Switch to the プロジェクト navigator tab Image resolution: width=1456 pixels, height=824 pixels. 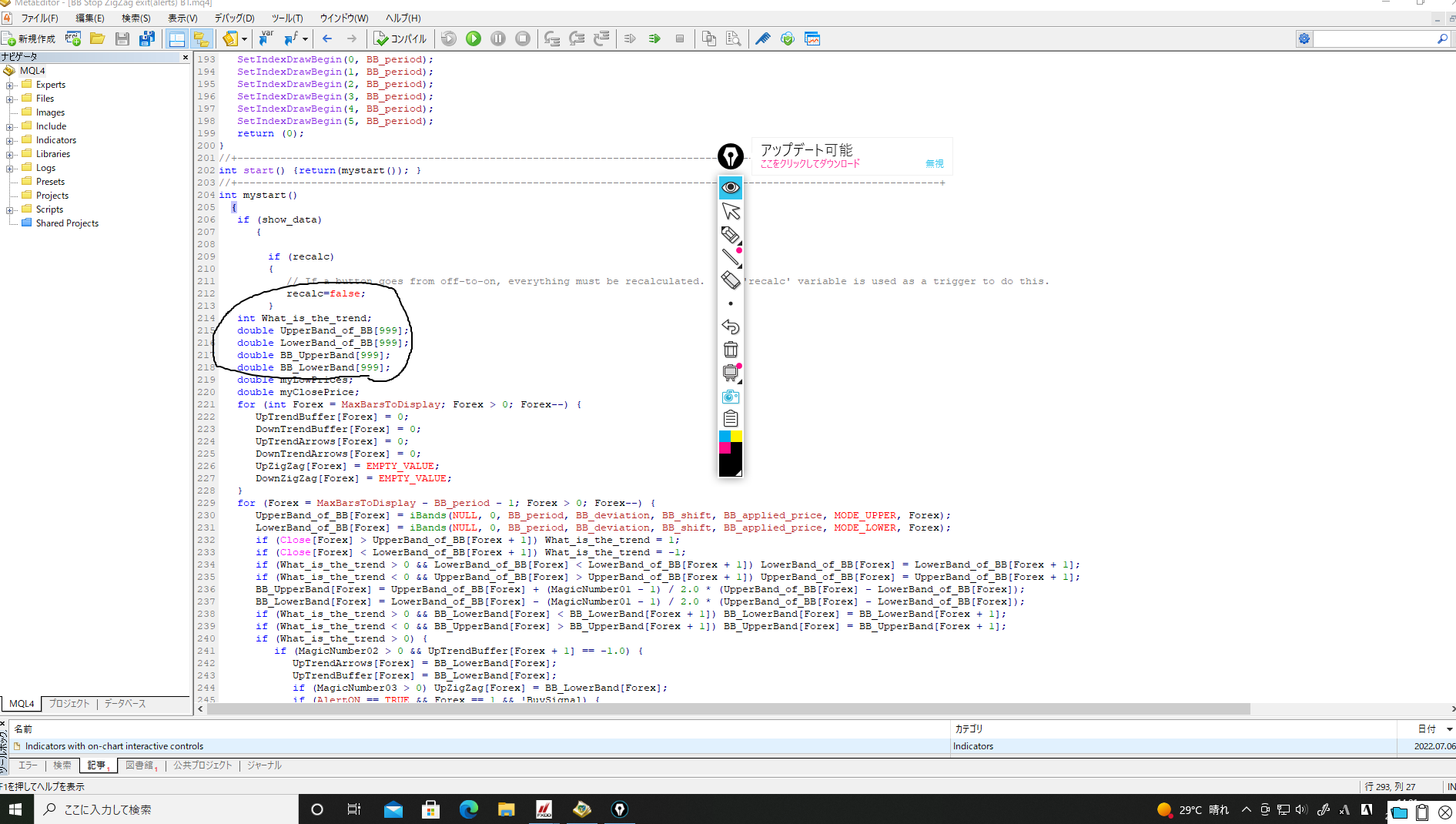click(69, 704)
